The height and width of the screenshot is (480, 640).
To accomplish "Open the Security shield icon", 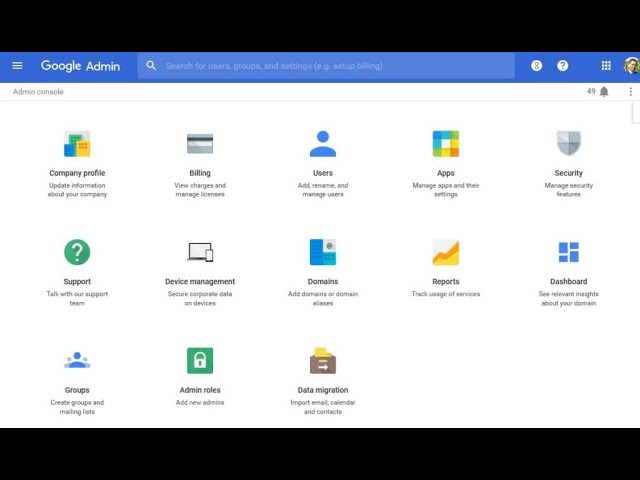I will [569, 143].
